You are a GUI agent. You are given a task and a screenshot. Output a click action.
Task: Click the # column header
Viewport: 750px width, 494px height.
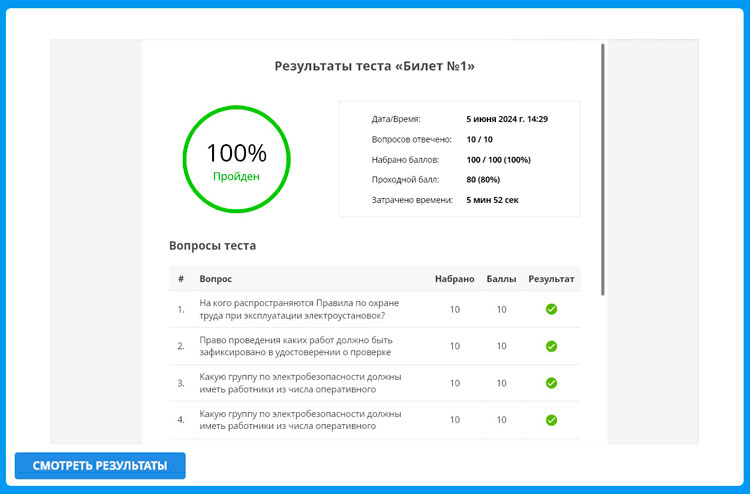181,279
